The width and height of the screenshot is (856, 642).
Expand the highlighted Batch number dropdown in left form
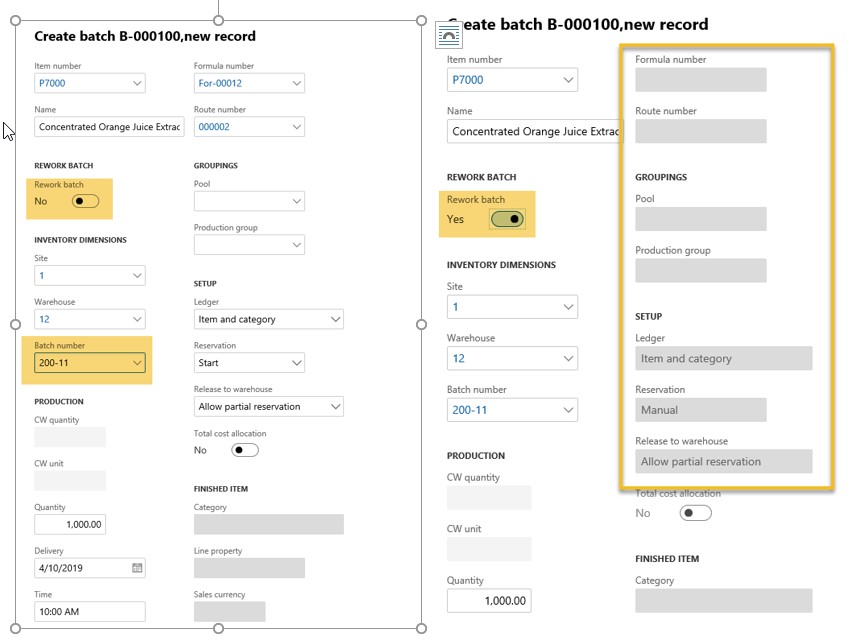[135, 363]
